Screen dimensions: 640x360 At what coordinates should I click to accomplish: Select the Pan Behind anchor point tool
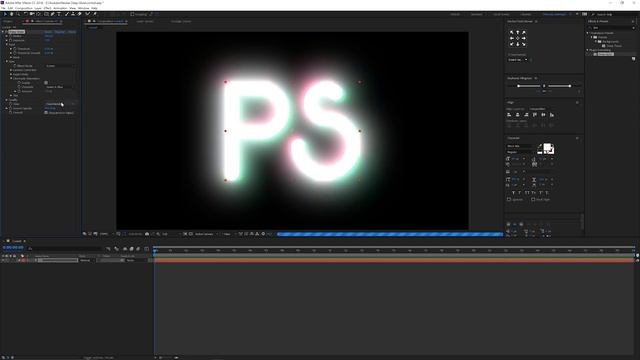point(38,14)
